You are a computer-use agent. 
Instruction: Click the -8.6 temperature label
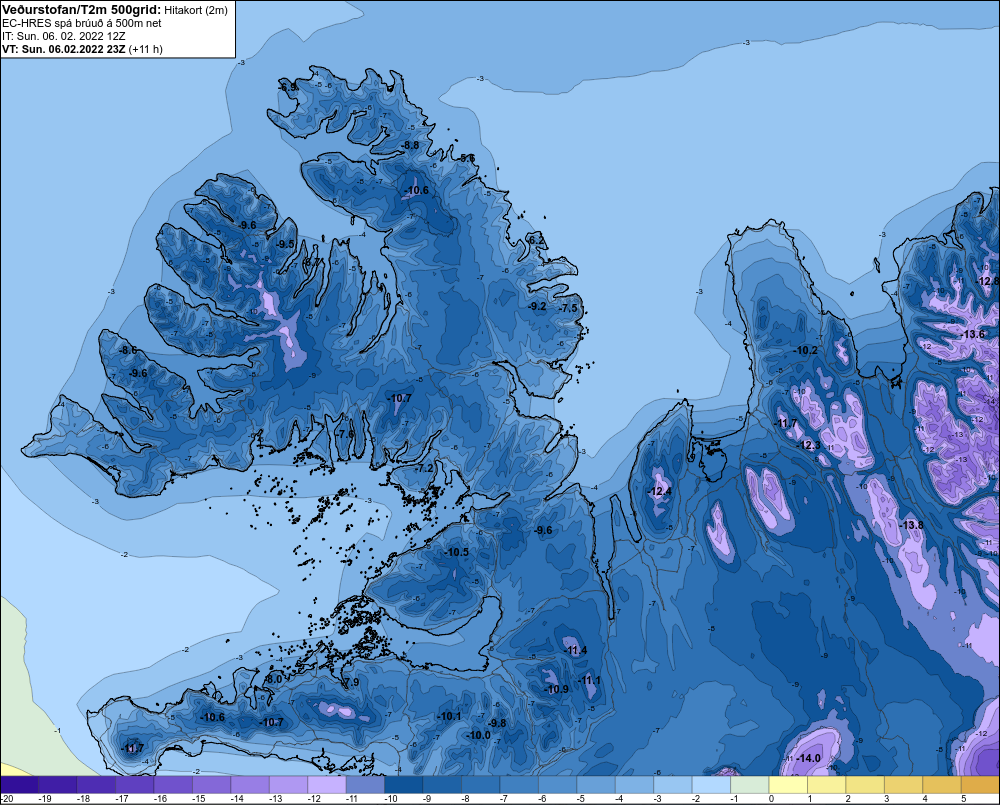click(128, 350)
